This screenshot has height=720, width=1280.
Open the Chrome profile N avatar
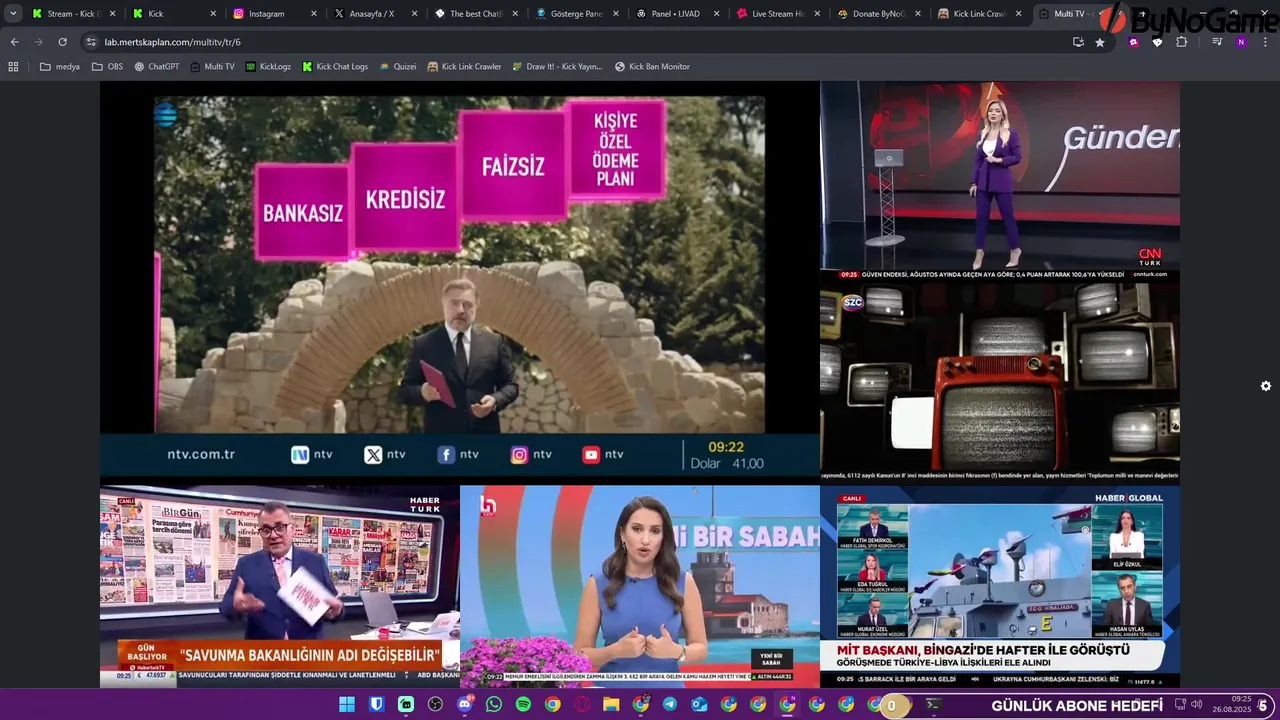click(x=1241, y=42)
